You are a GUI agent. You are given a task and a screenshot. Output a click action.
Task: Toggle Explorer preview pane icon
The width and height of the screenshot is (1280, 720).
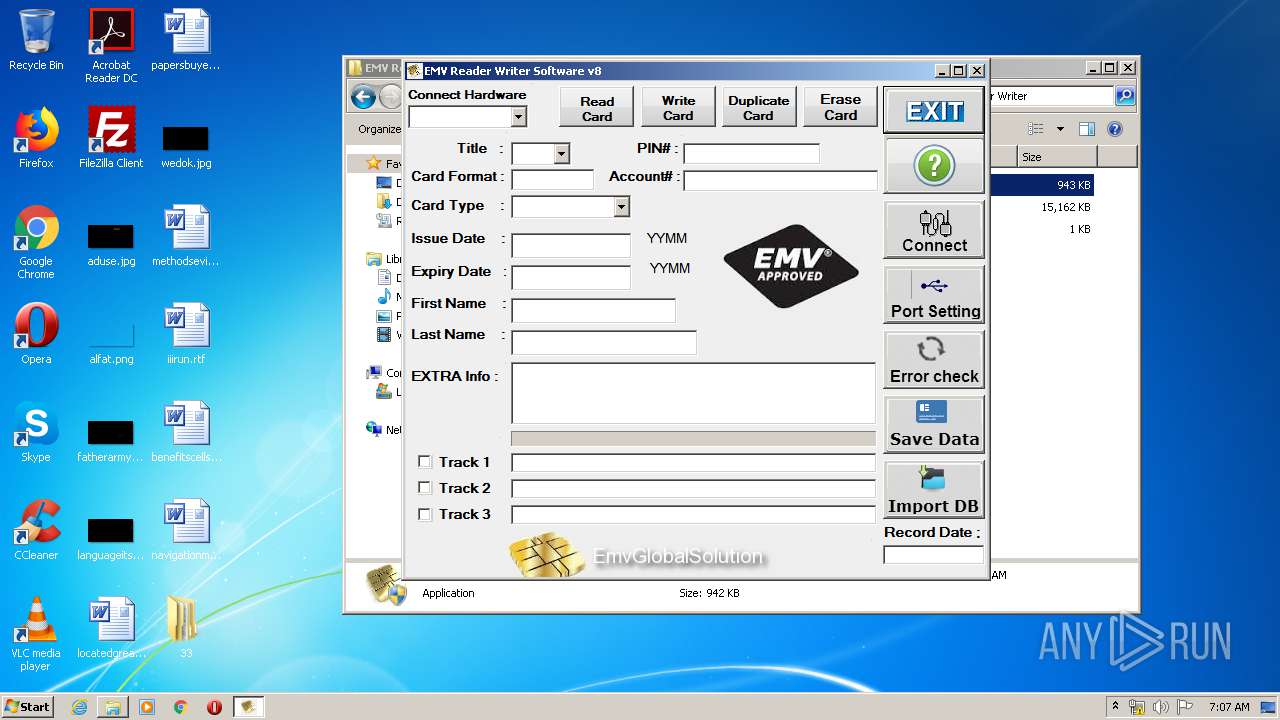(1087, 129)
